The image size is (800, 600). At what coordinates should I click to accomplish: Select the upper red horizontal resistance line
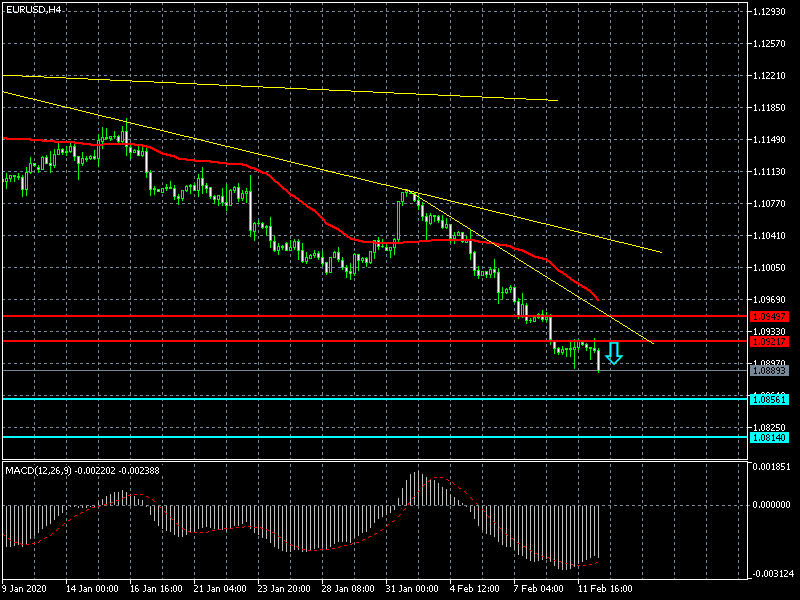coord(300,316)
